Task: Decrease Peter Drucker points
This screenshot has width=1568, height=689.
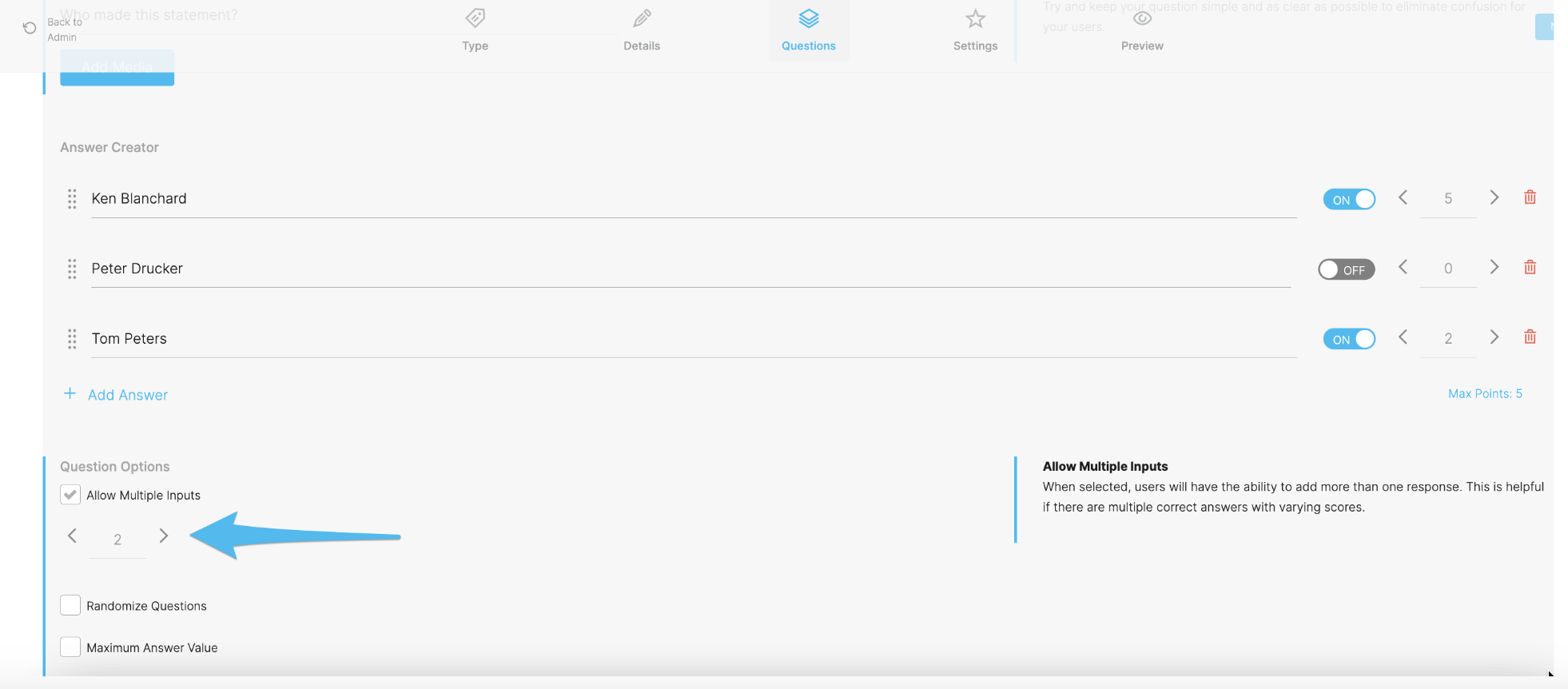Action: click(1403, 267)
